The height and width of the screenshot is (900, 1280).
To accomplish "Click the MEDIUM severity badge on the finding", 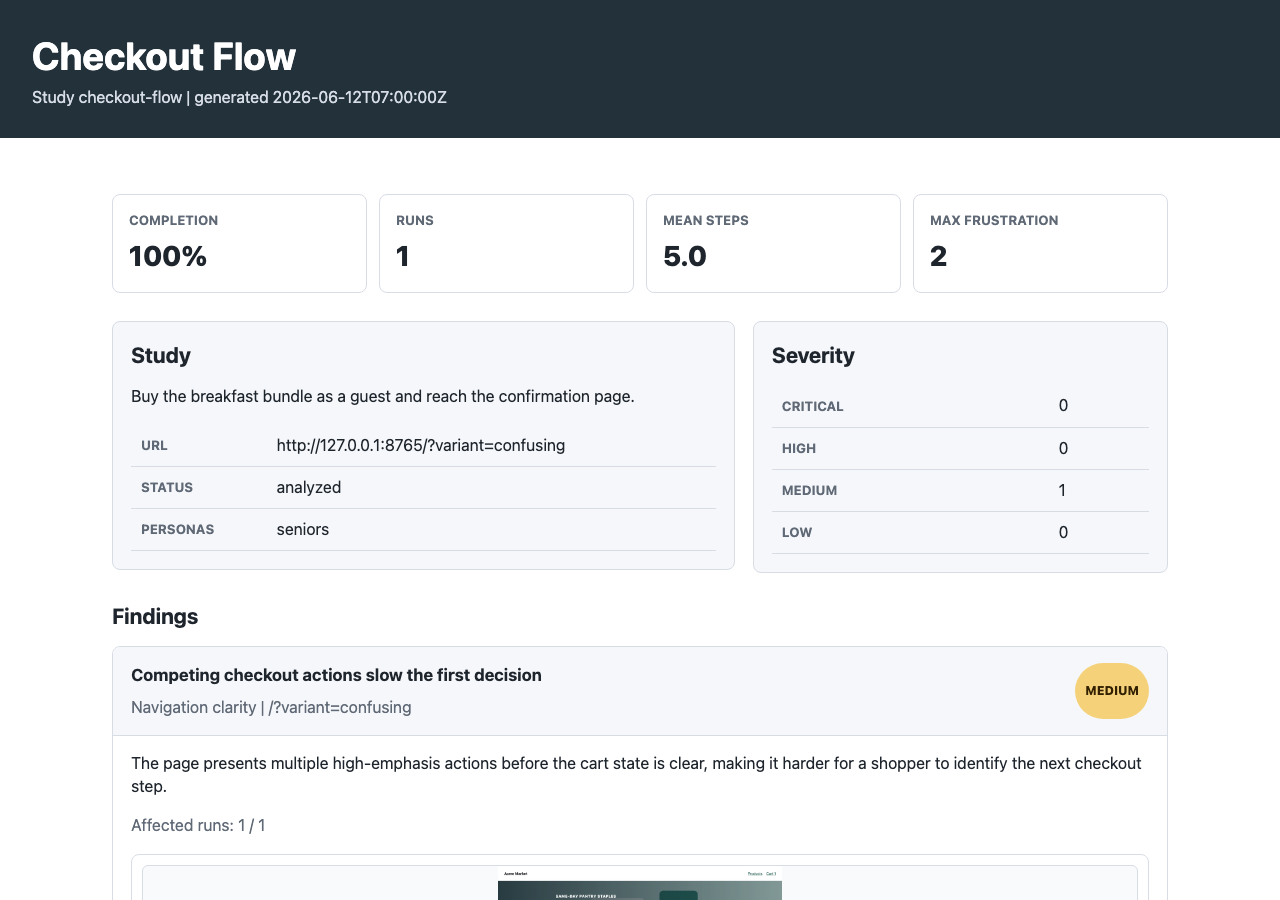I will click(x=1112, y=691).
